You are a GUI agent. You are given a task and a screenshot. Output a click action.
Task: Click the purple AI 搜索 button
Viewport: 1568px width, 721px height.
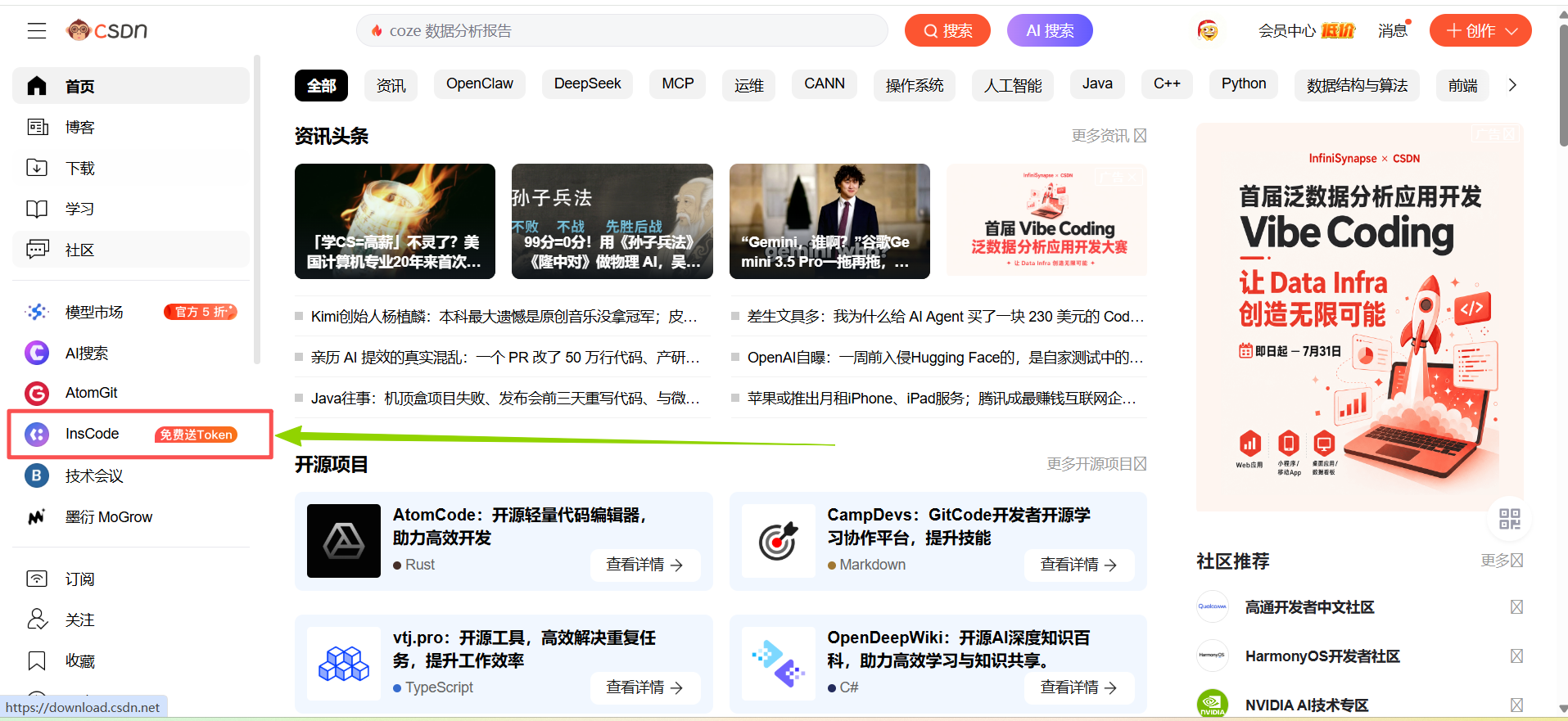coord(1050,31)
